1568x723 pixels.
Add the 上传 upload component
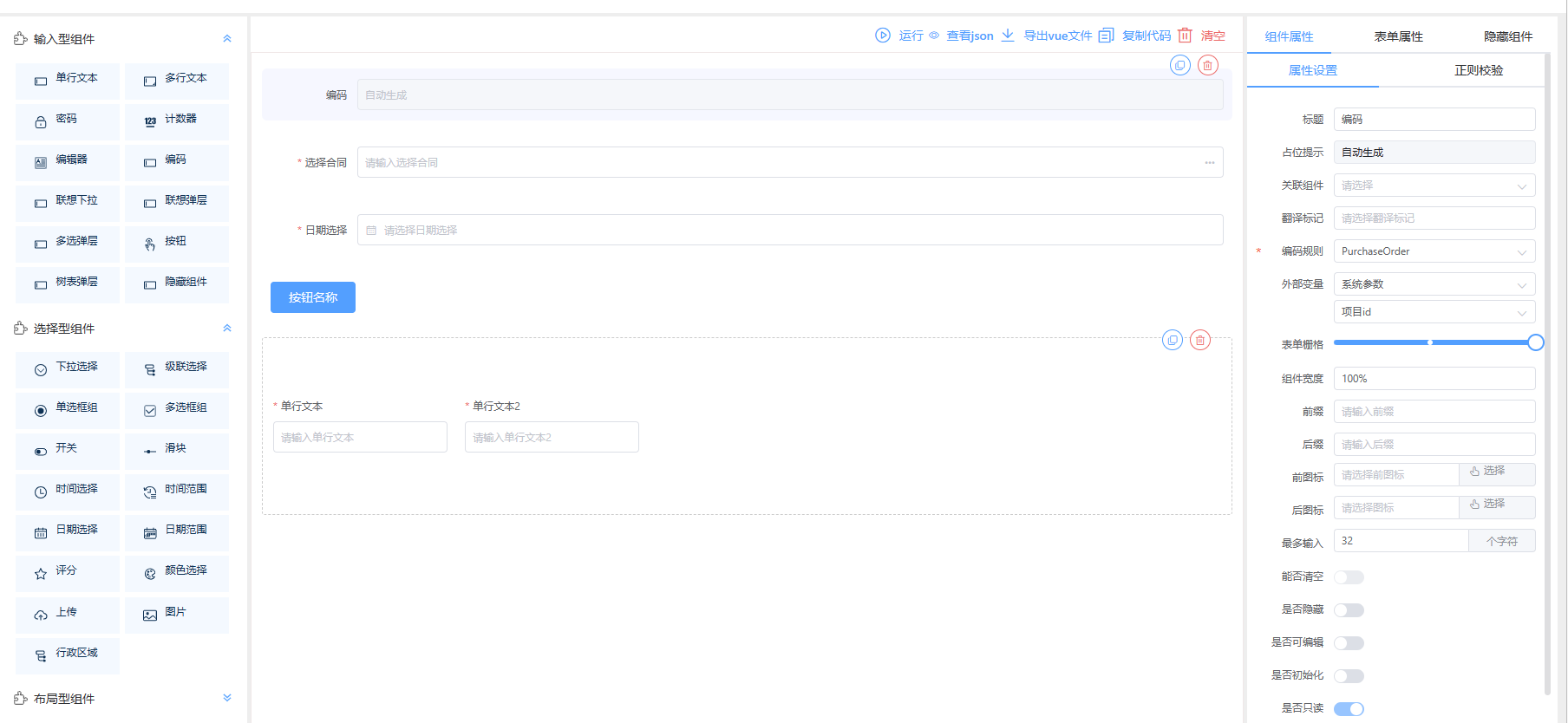pyautogui.click(x=68, y=615)
